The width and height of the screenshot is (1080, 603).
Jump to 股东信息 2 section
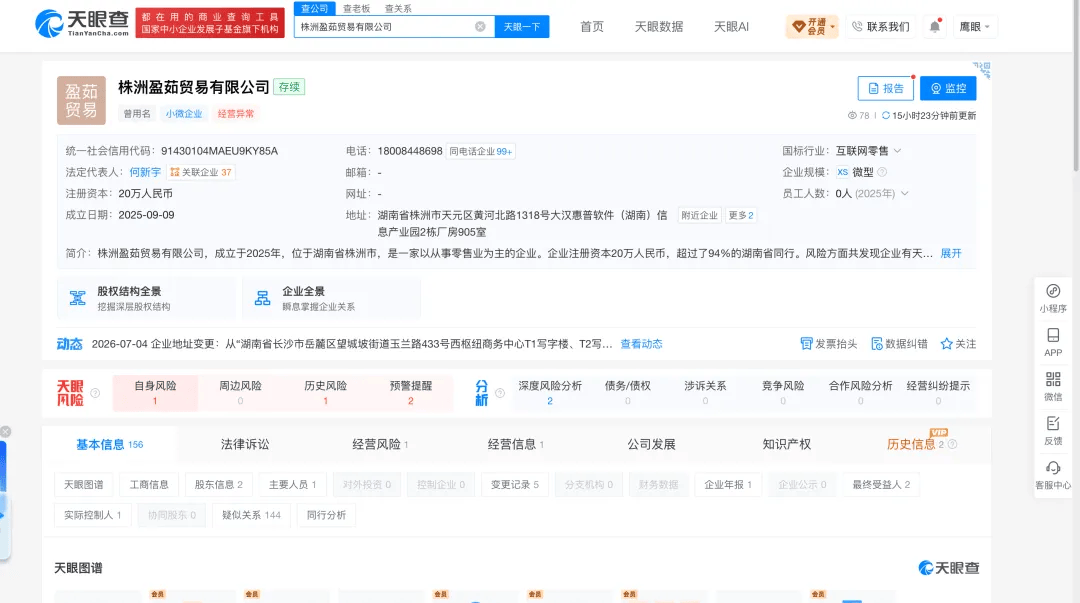point(218,485)
